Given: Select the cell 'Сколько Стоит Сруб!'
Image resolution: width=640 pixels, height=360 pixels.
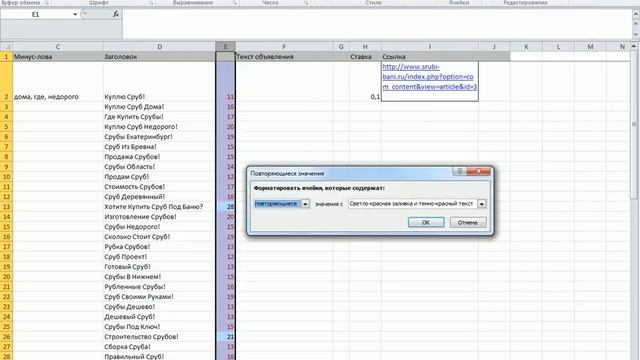Looking at the screenshot, I should pyautogui.click(x=159, y=237).
